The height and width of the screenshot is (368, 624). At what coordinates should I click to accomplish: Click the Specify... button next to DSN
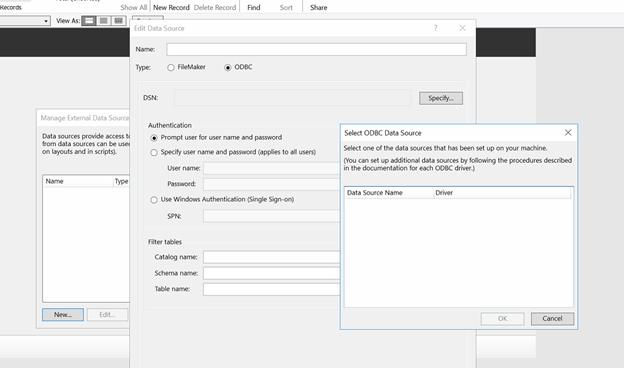click(x=441, y=98)
